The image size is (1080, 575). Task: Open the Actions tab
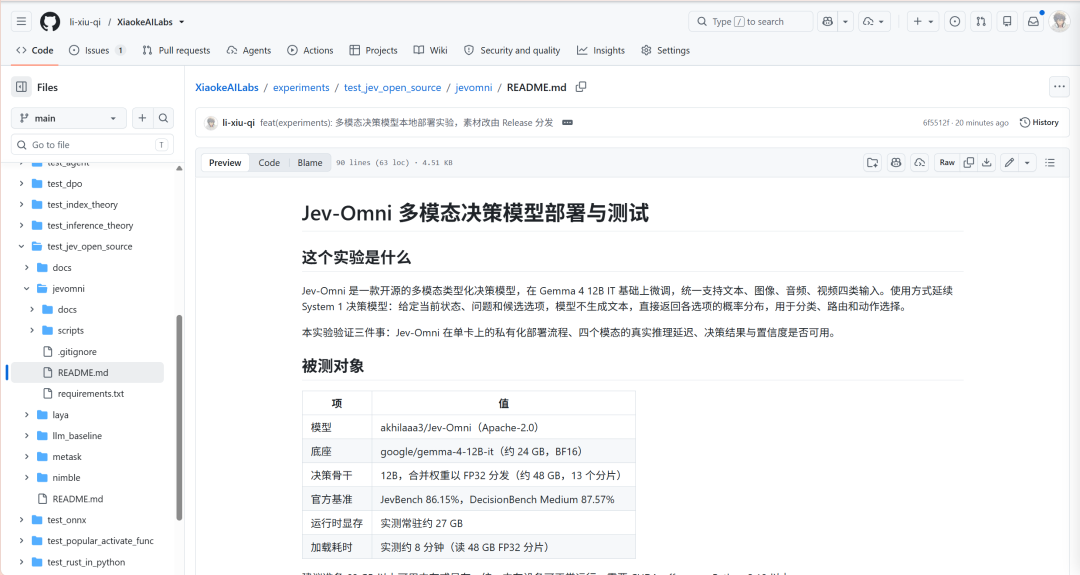pos(310,50)
